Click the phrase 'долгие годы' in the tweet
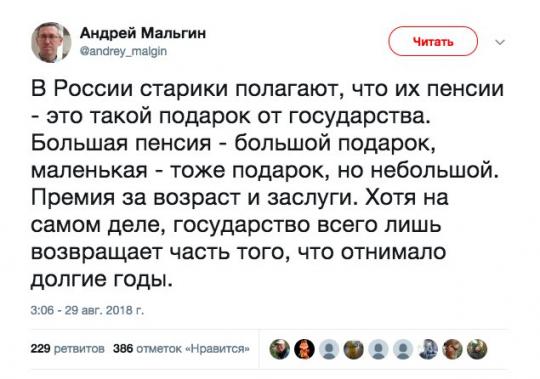This screenshot has height=379, width=540. coord(101,278)
